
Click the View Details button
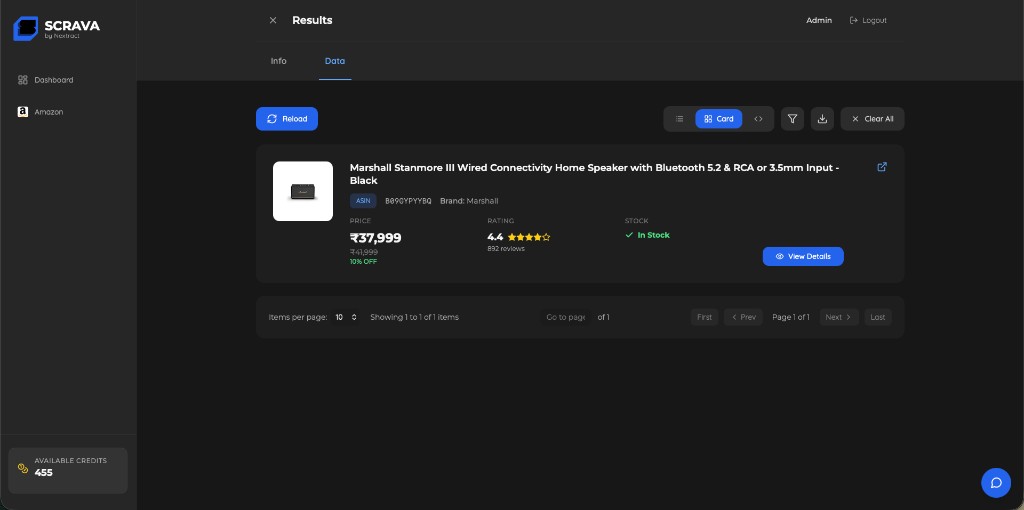pos(803,256)
